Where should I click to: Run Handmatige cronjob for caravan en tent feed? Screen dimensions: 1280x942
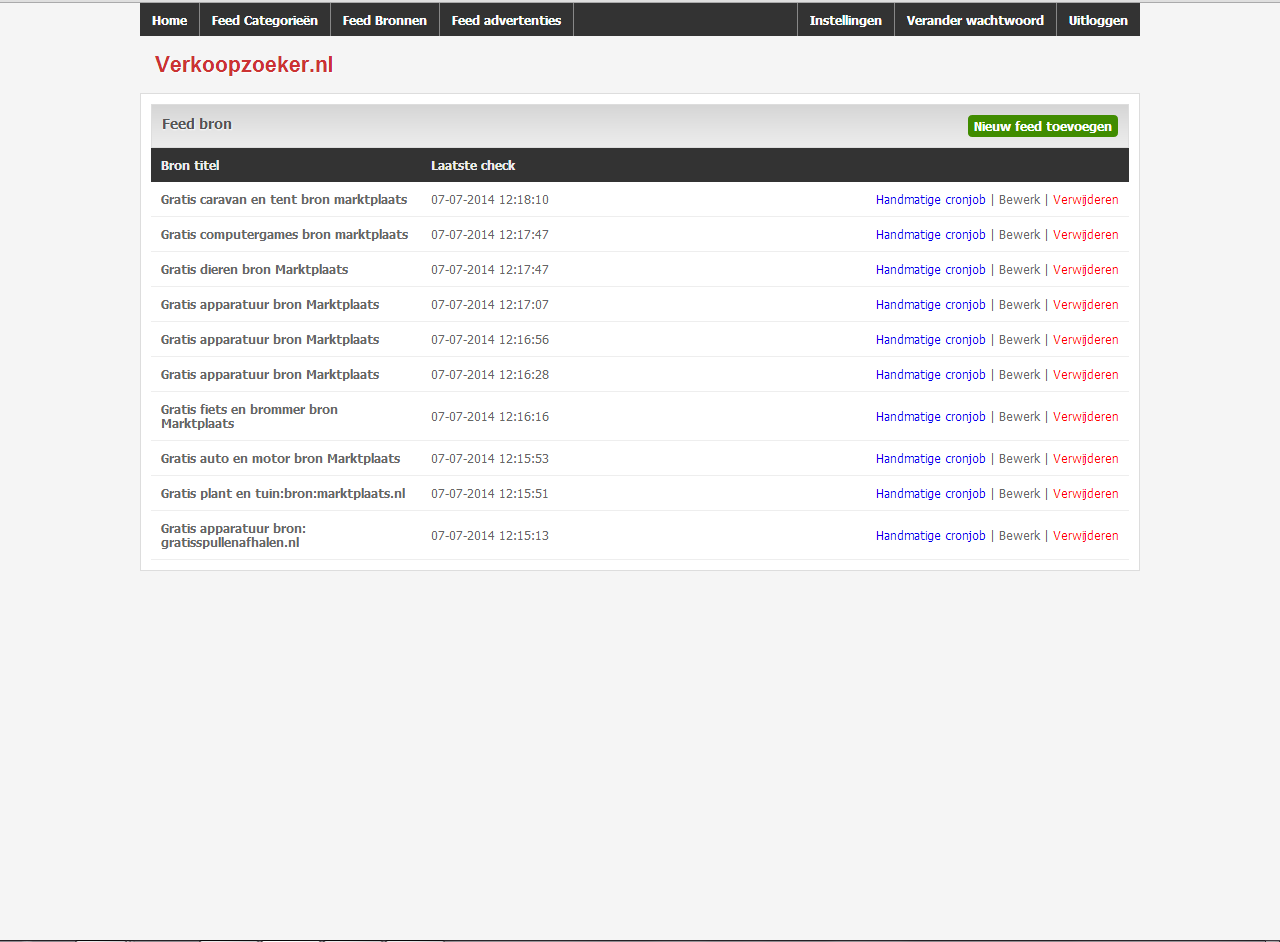point(931,200)
